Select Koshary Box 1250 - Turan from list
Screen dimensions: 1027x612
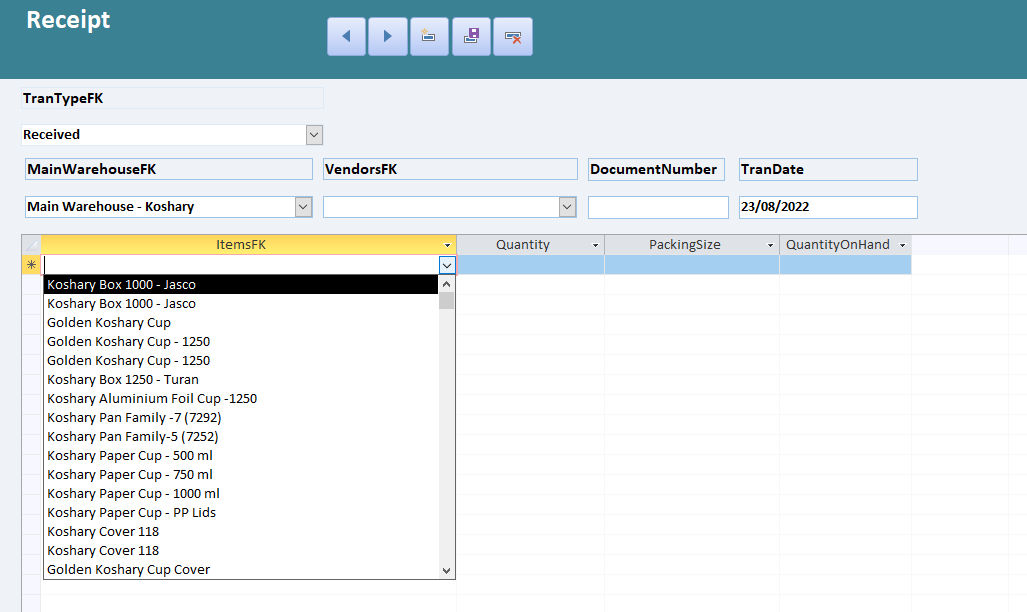click(241, 379)
